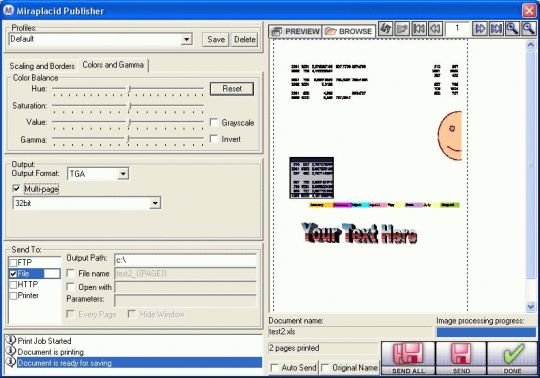Select the Colors and Gamma tab

click(113, 65)
